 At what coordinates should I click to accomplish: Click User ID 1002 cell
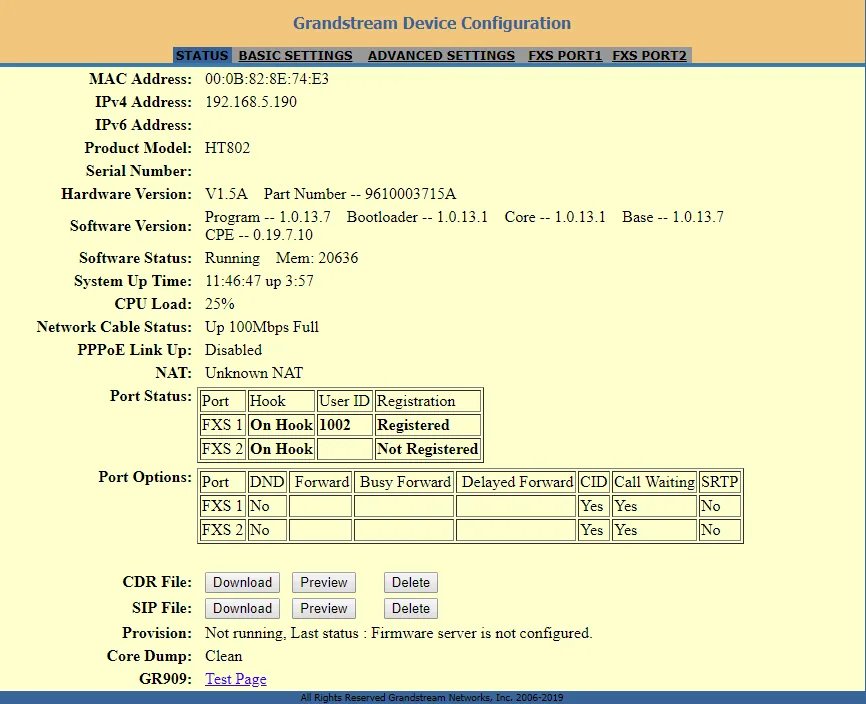[345, 425]
